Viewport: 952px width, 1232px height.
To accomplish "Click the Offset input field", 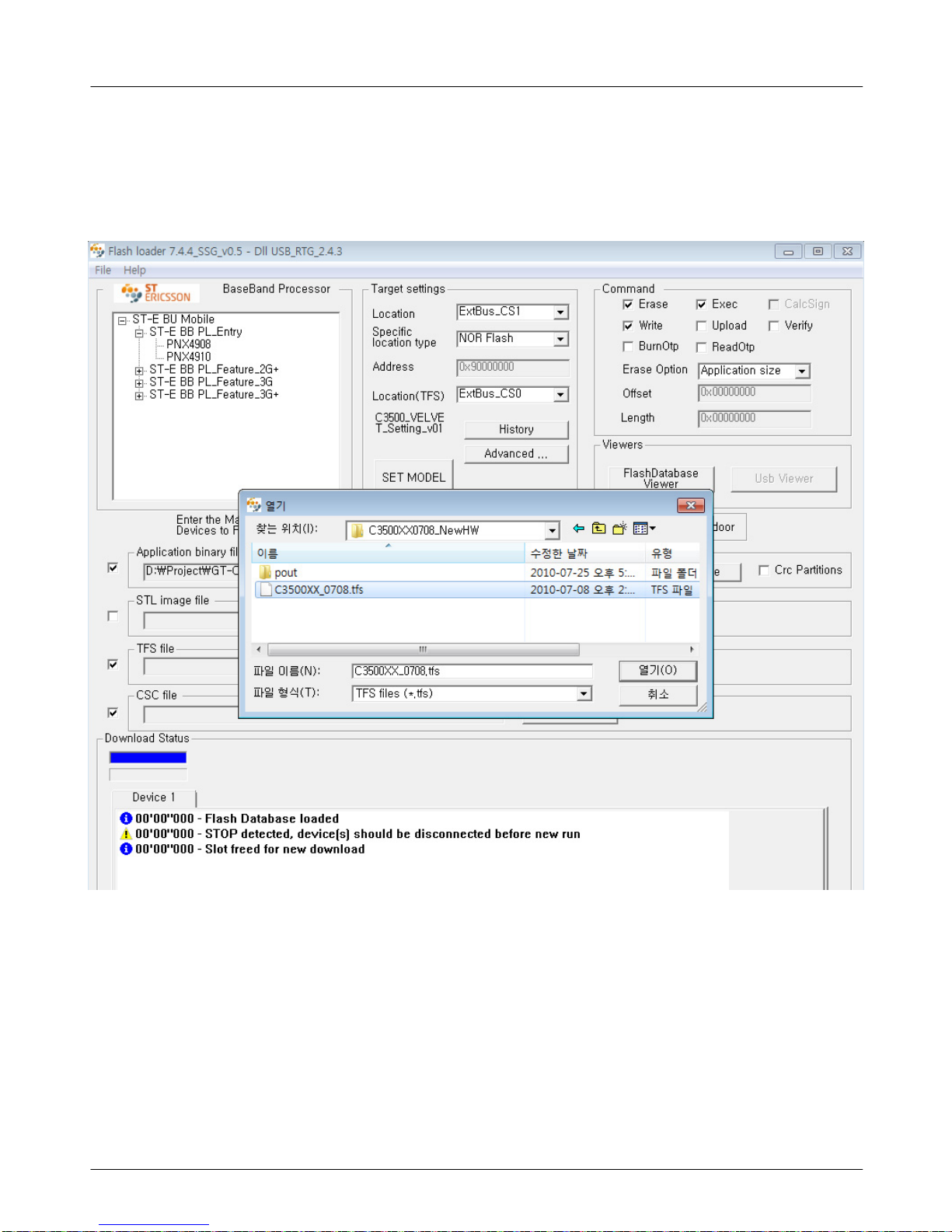I will click(x=754, y=393).
